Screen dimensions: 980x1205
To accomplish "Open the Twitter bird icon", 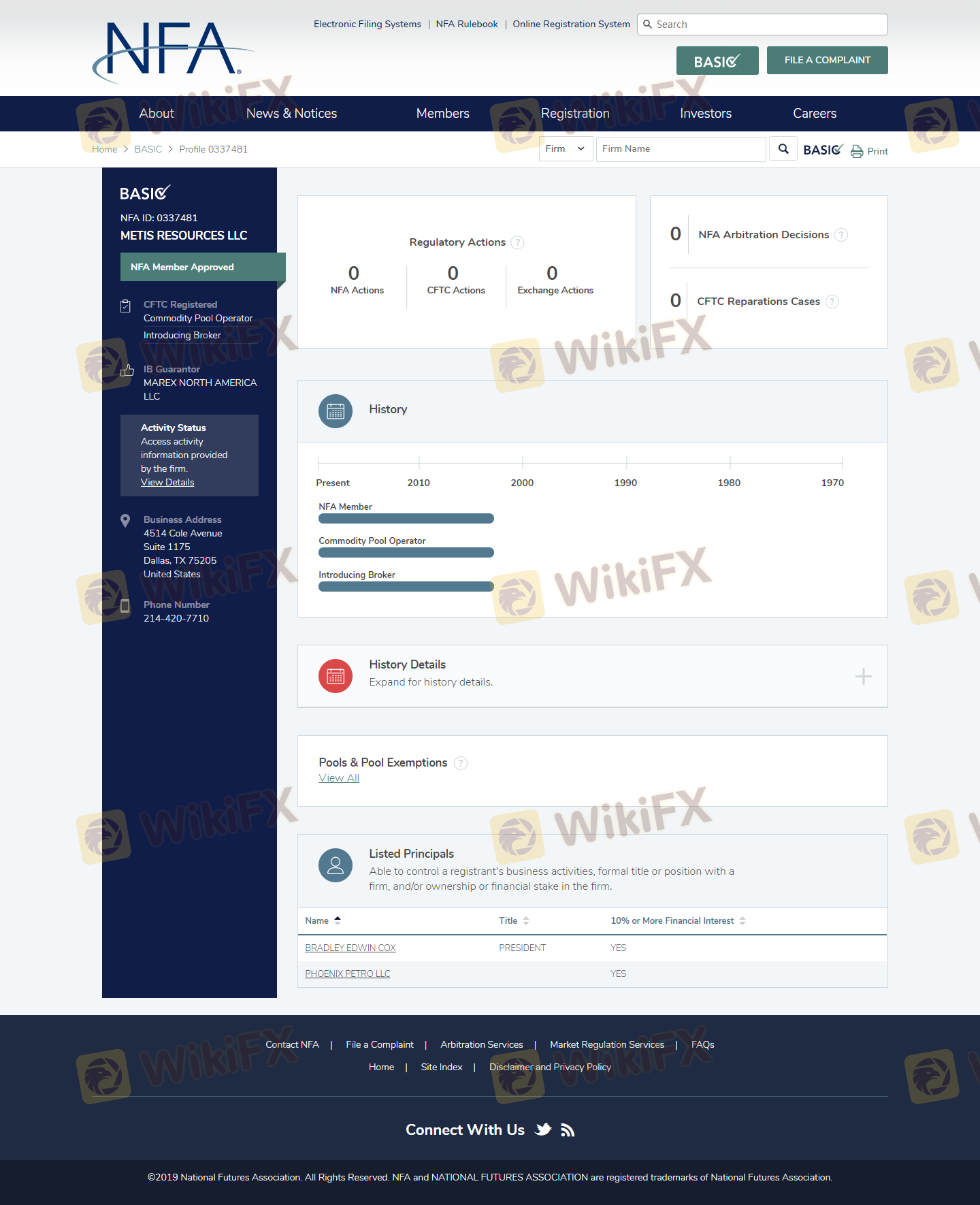I will click(543, 1130).
